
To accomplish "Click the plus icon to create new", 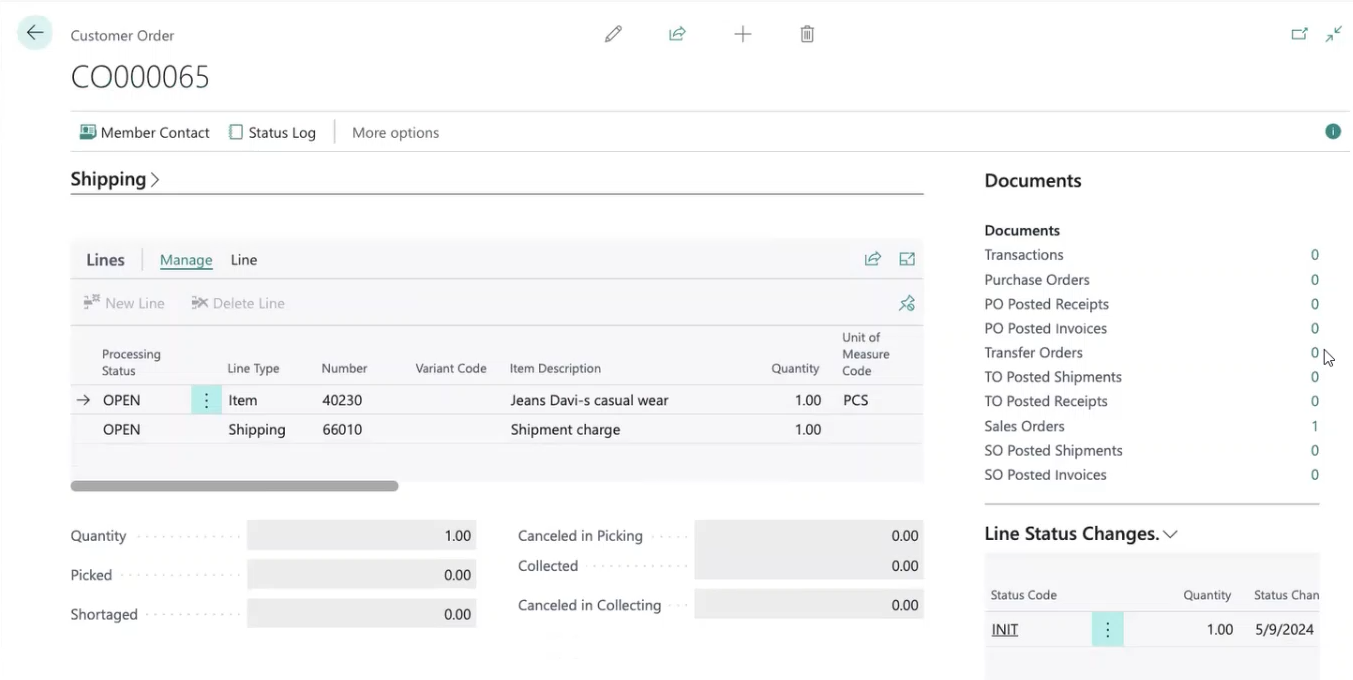I will (742, 34).
